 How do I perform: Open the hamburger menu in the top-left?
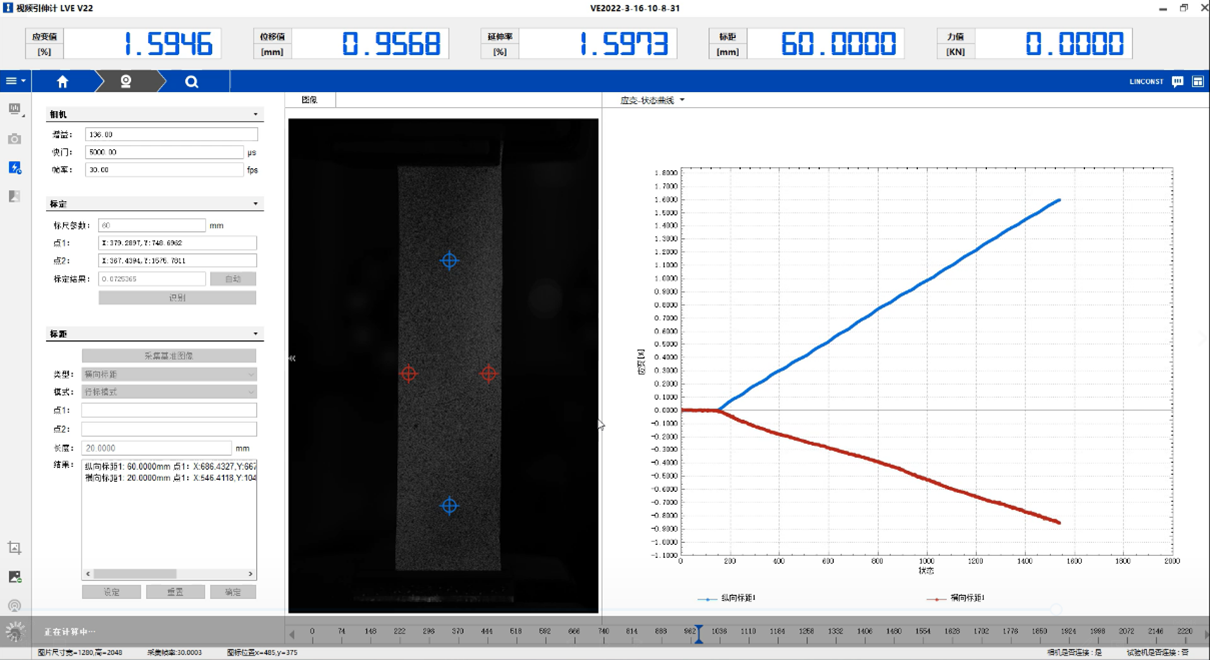pyautogui.click(x=14, y=82)
